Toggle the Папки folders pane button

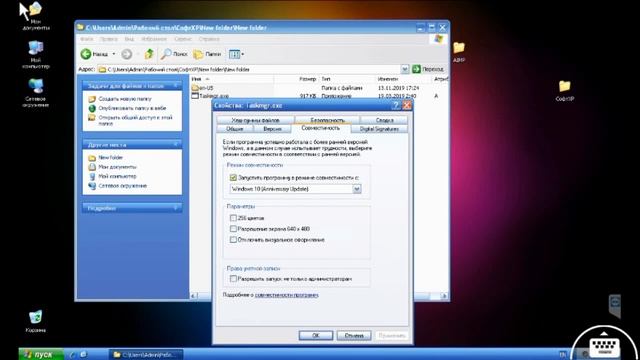(207, 54)
